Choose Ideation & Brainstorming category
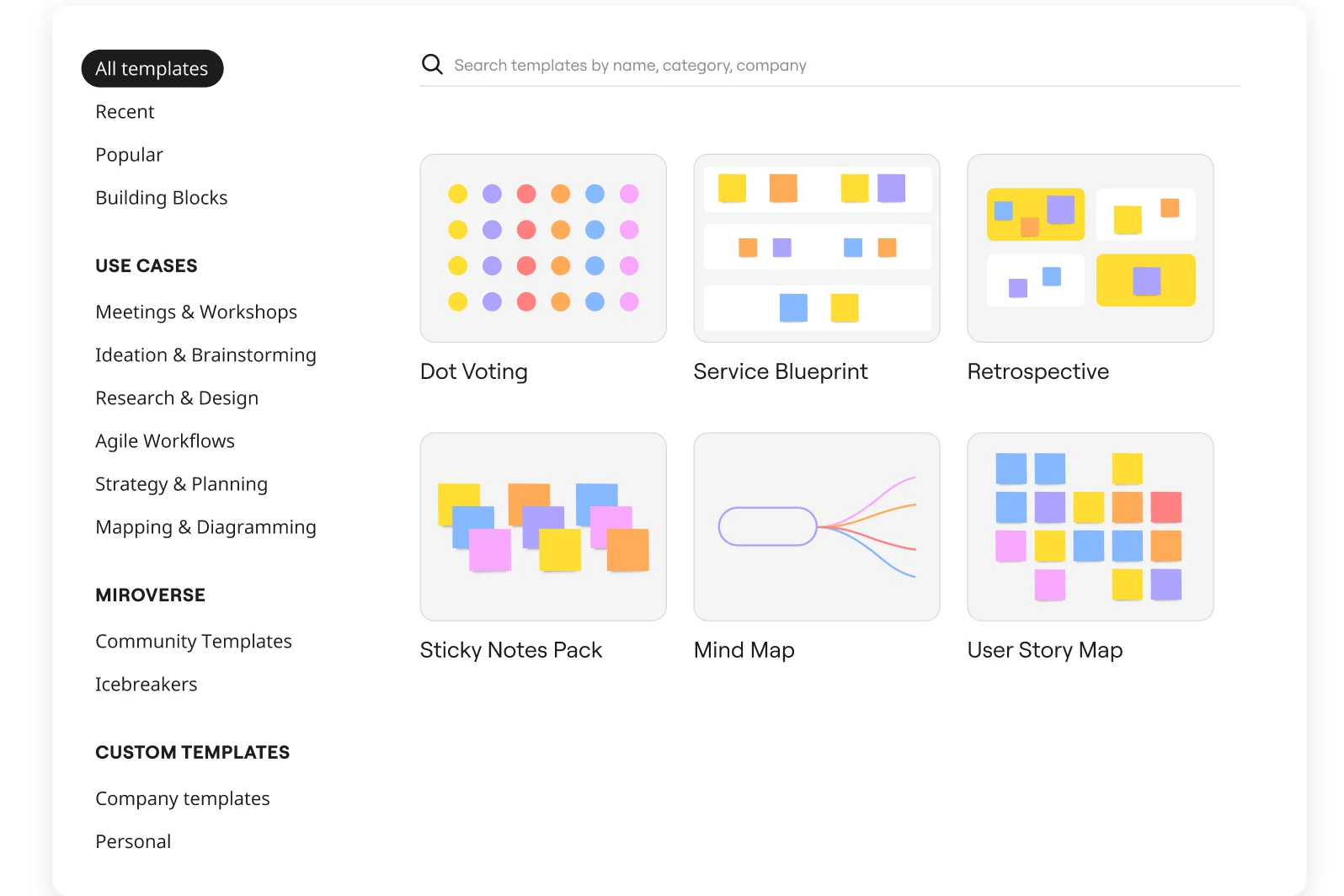Screen dimensions: 1344x896 pyautogui.click(x=205, y=355)
